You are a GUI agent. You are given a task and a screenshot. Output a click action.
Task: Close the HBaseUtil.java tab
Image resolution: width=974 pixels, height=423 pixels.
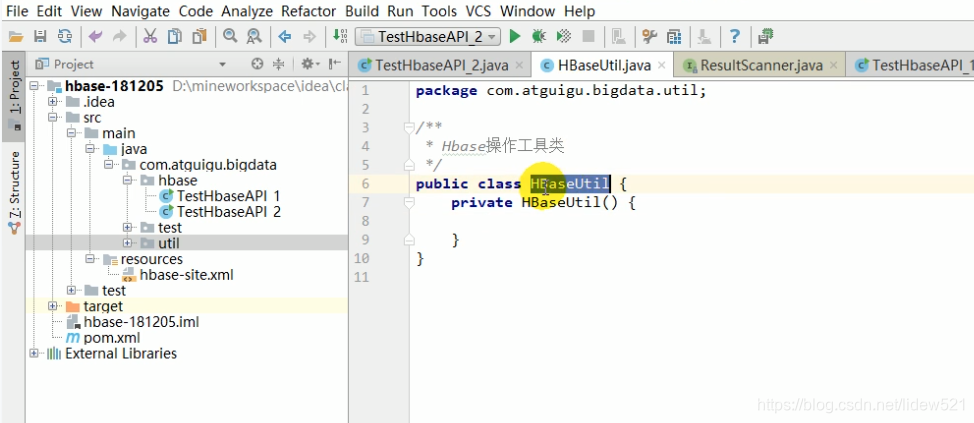pyautogui.click(x=662, y=65)
